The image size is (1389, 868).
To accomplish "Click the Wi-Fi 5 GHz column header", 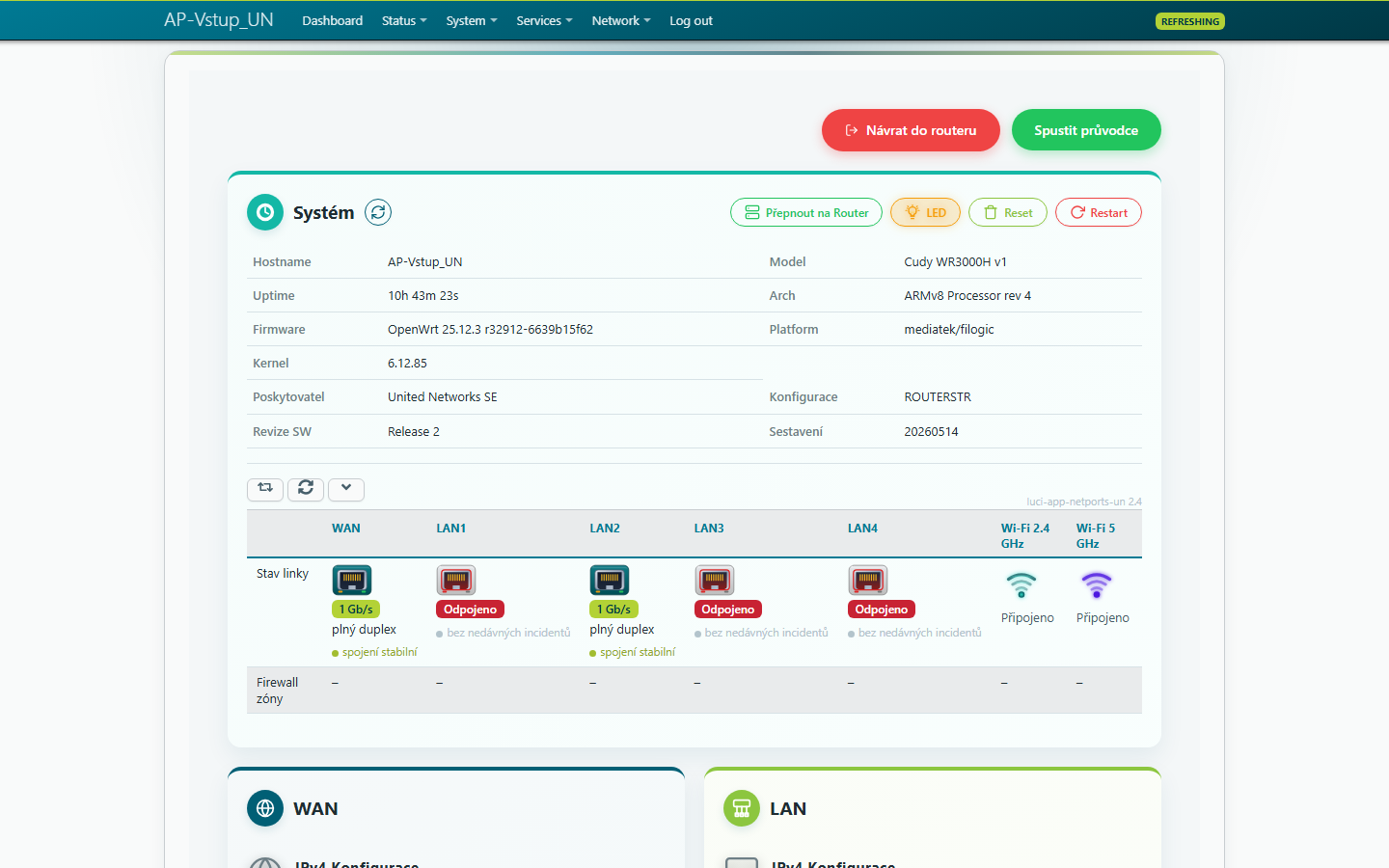I will tap(1096, 535).
